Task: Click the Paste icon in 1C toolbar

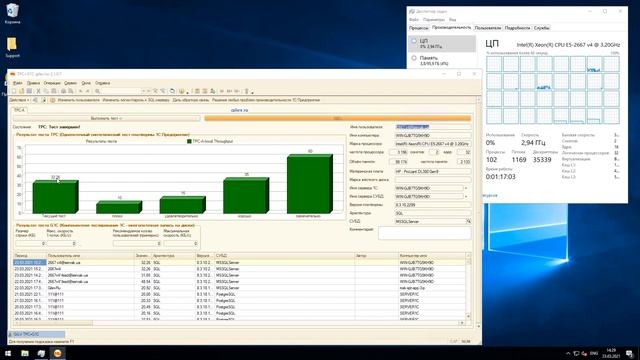Action: [53, 91]
